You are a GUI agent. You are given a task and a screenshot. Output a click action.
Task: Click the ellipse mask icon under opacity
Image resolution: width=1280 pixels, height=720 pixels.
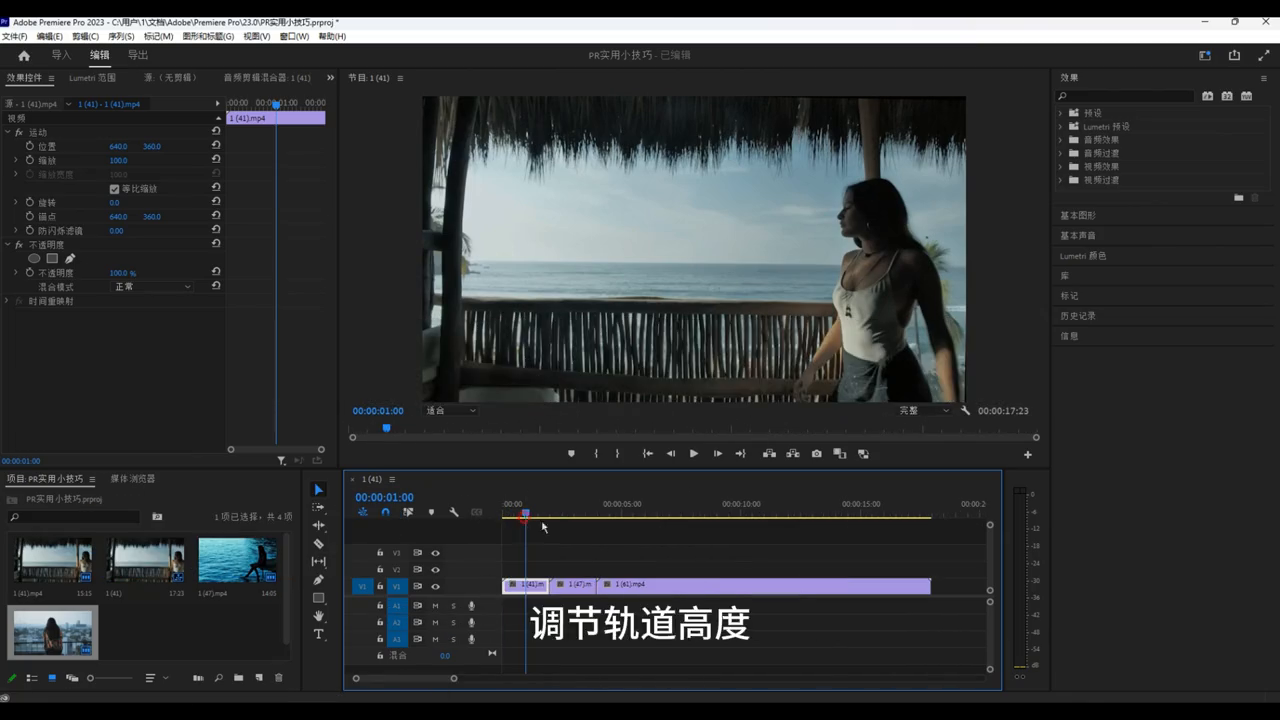click(x=34, y=259)
